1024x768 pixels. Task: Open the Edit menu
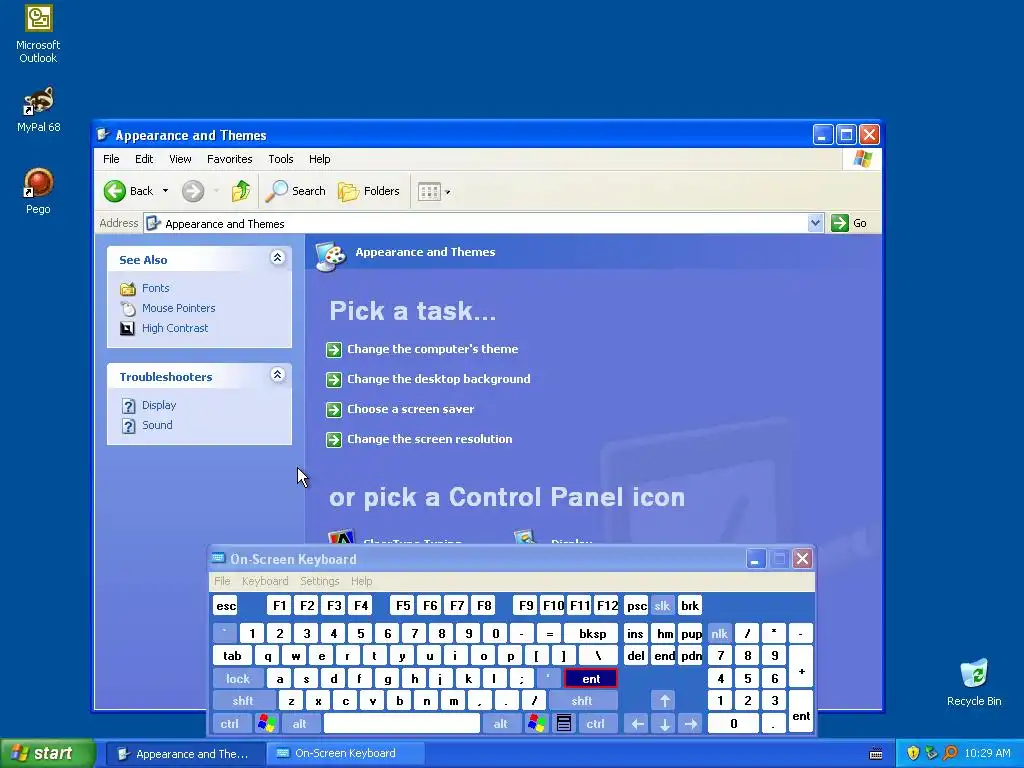[x=144, y=159]
